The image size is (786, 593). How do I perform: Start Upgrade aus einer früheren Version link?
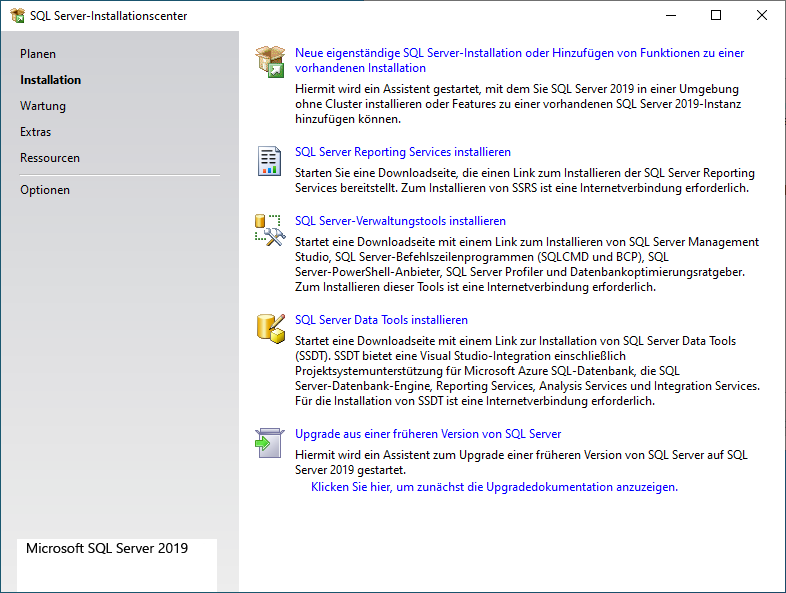(428, 434)
